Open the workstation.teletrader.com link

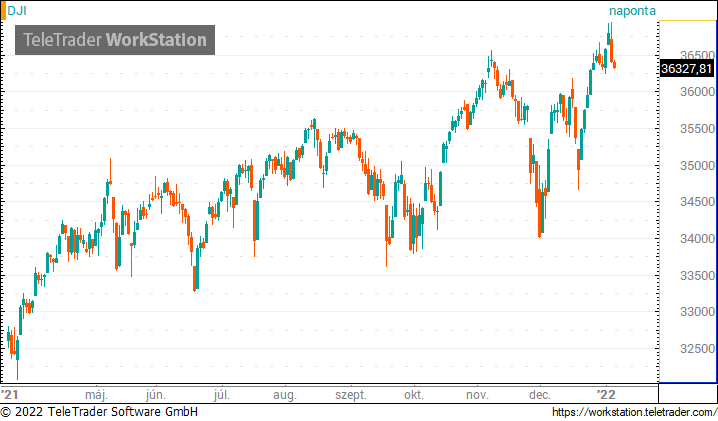pos(635,412)
